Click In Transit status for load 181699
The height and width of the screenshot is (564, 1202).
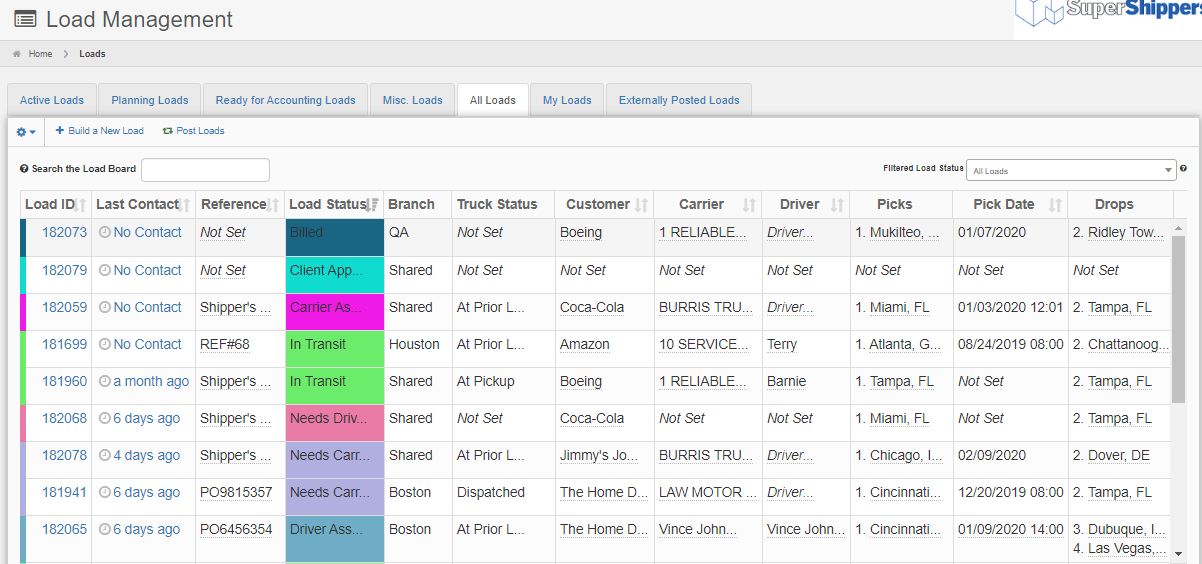click(x=334, y=348)
